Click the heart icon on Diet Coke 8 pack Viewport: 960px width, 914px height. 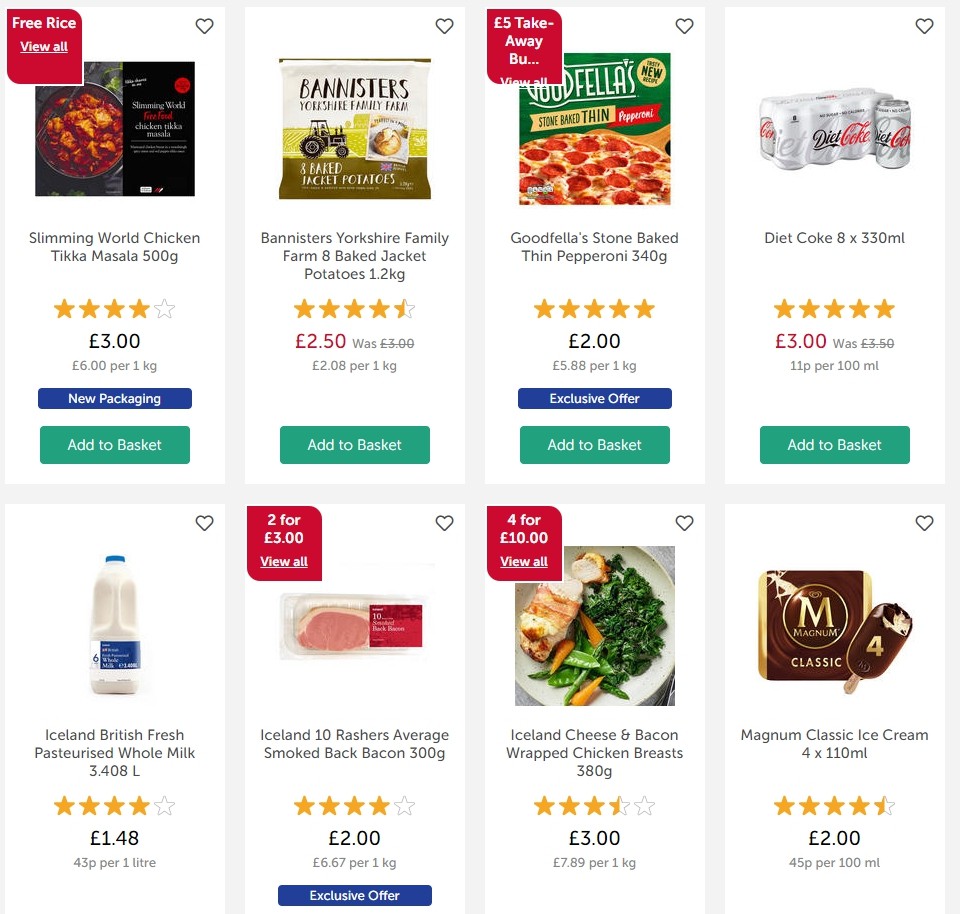click(x=924, y=26)
